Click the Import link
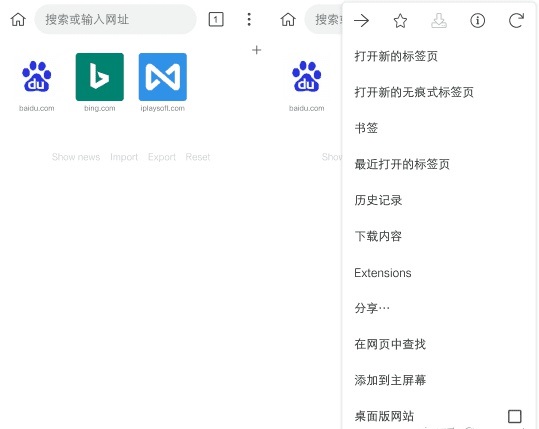Screen dimensions: 539x429 pos(124,157)
